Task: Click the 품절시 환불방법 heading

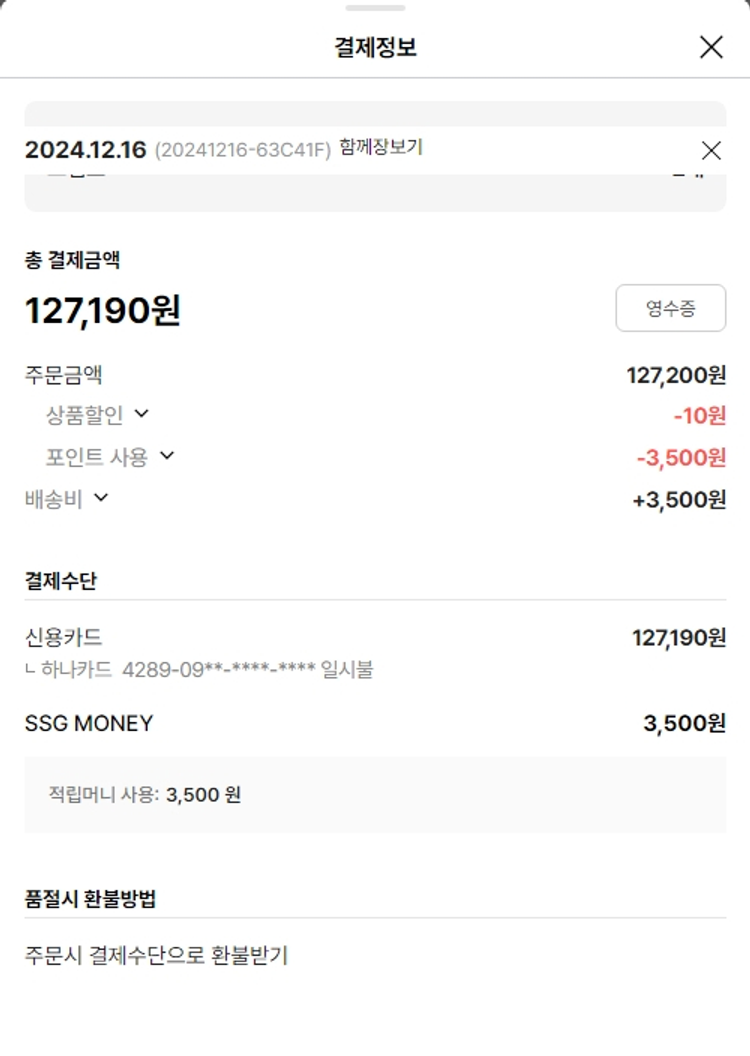Action: [90, 898]
